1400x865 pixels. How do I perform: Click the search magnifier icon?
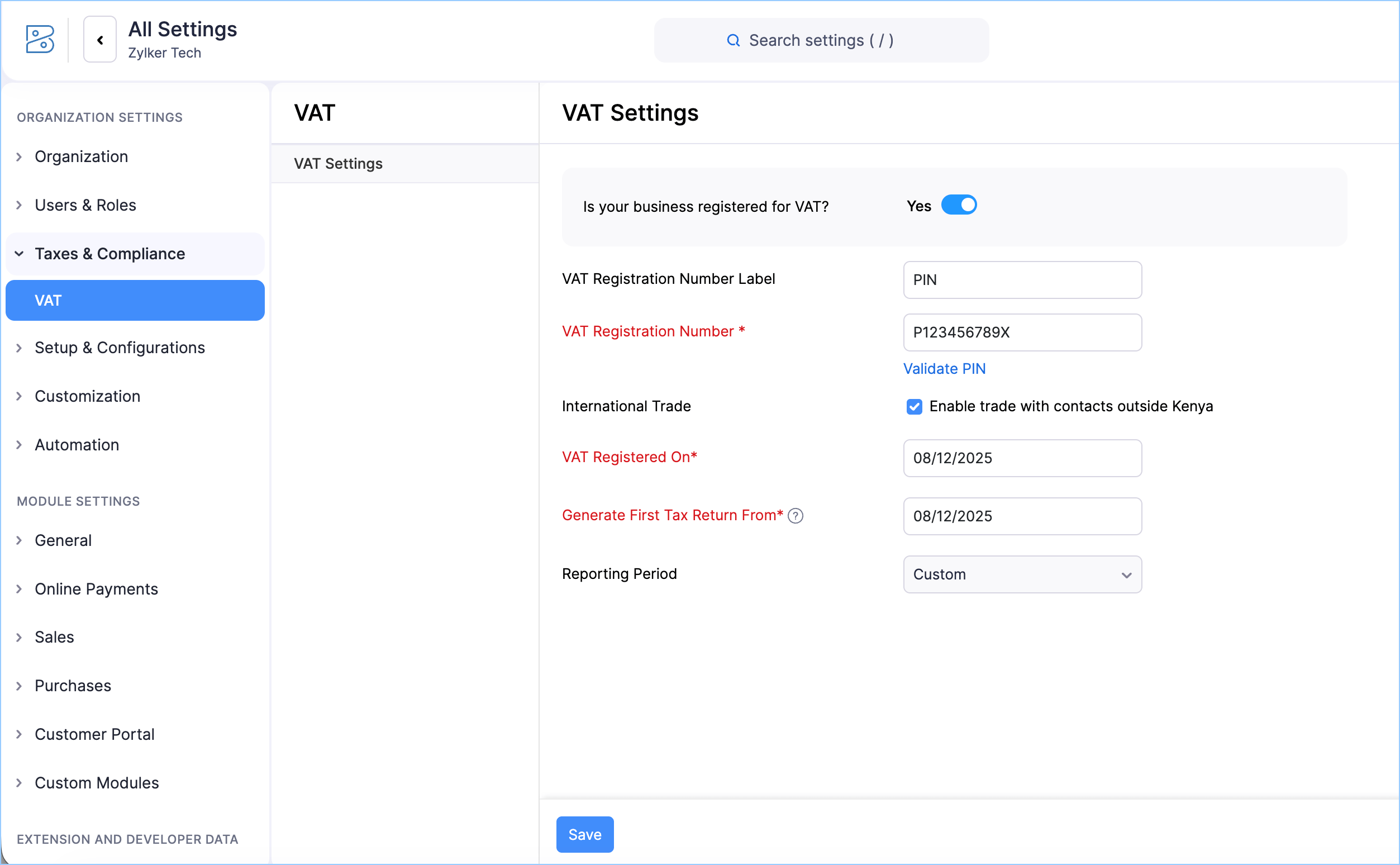pos(732,41)
